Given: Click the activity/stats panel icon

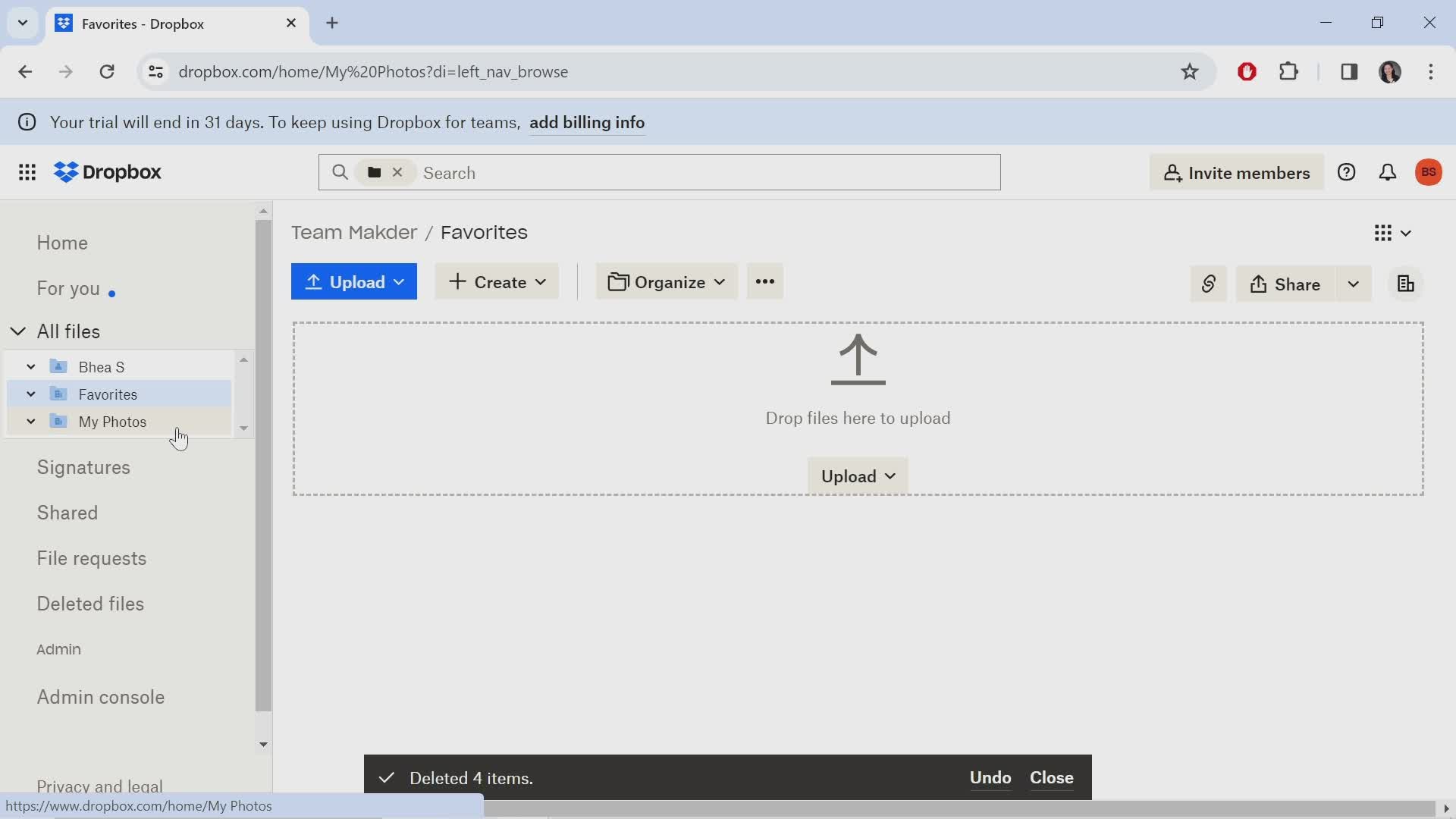Looking at the screenshot, I should pos(1405,283).
